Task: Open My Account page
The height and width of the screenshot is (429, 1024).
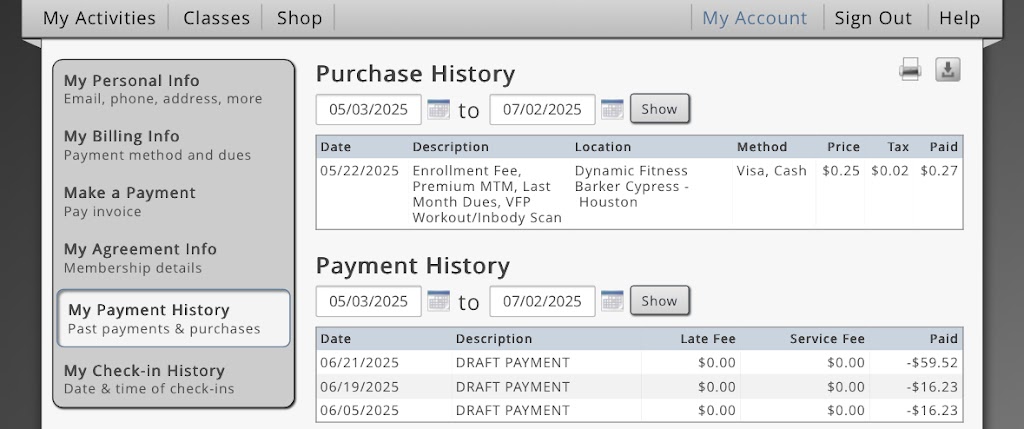Action: tap(754, 18)
